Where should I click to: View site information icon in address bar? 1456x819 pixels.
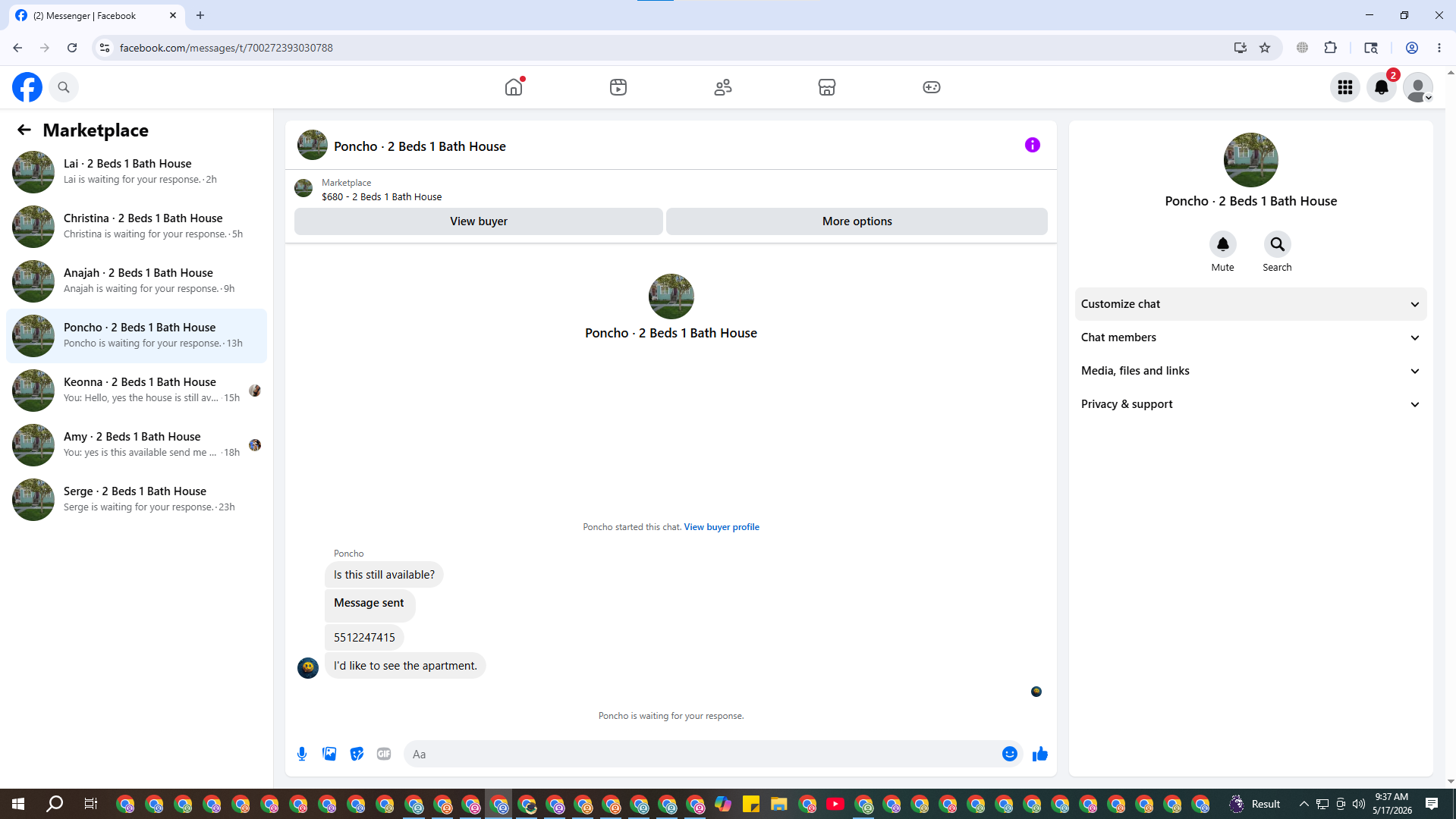[105, 48]
